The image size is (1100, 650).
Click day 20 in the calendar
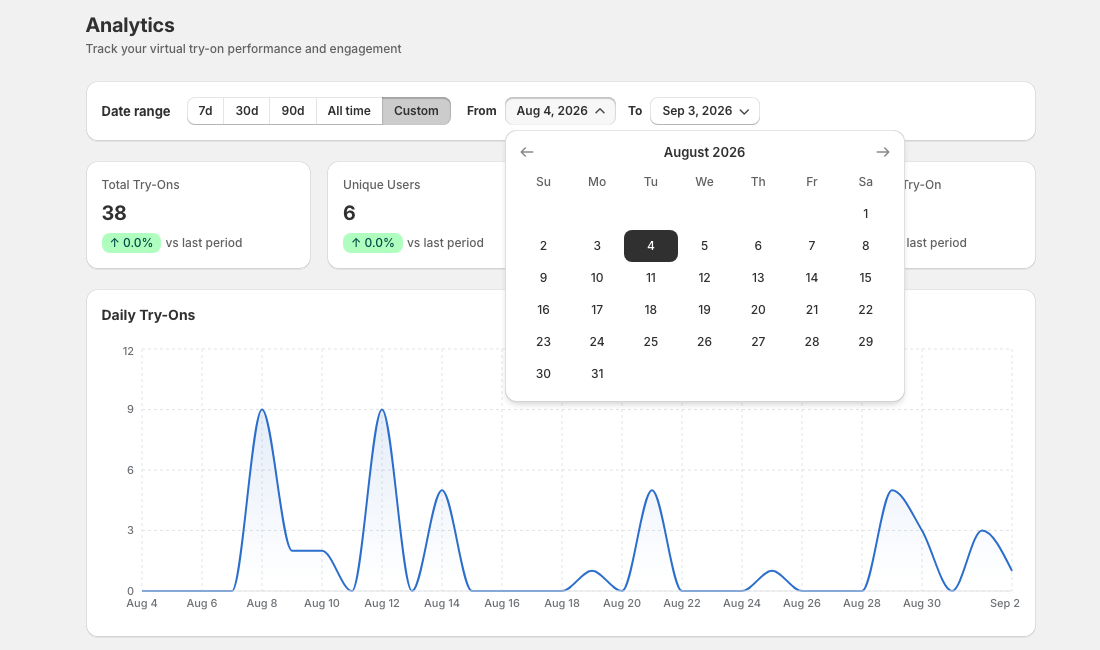(758, 310)
